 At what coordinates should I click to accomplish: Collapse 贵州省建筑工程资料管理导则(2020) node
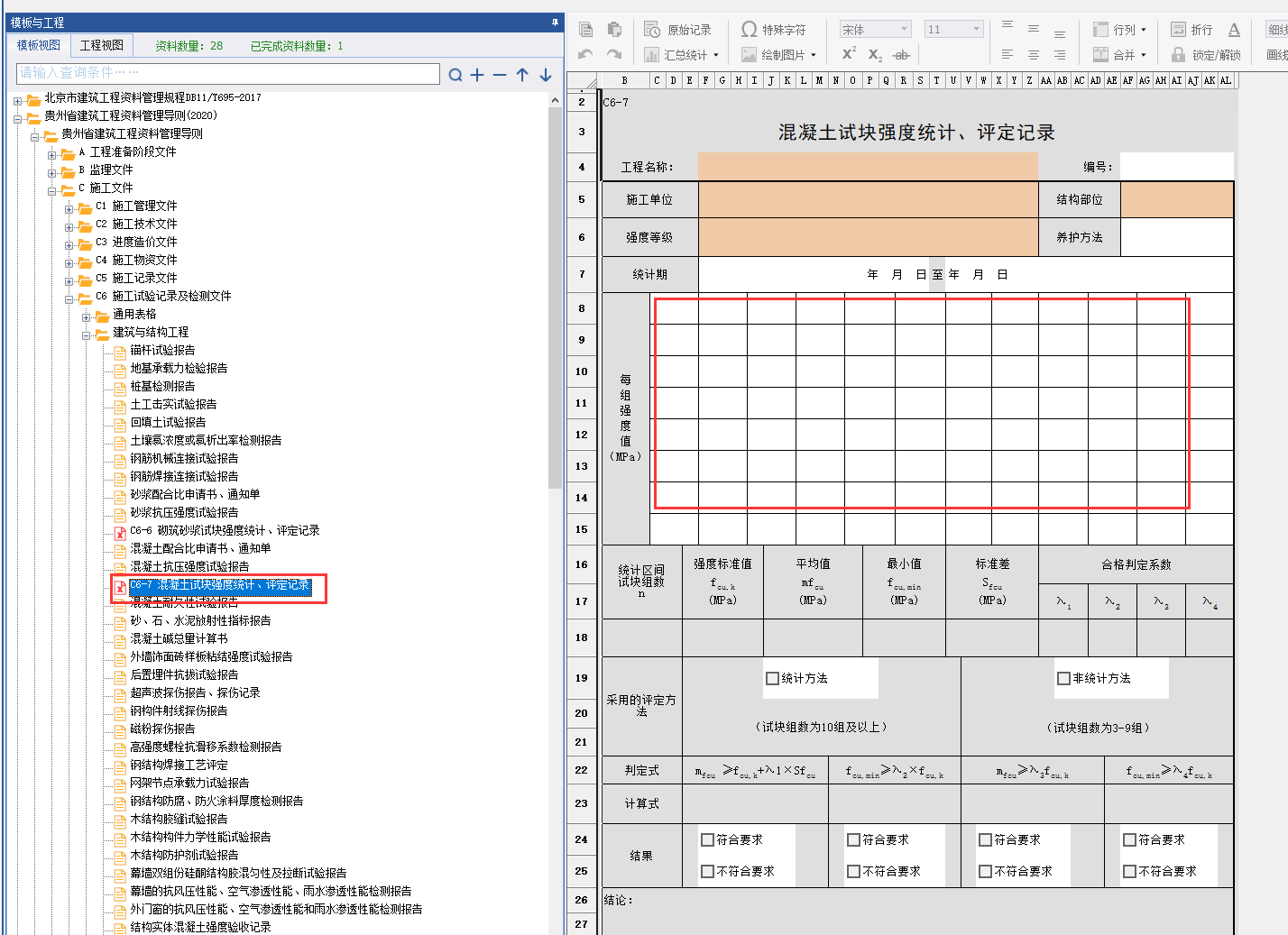pos(17,118)
